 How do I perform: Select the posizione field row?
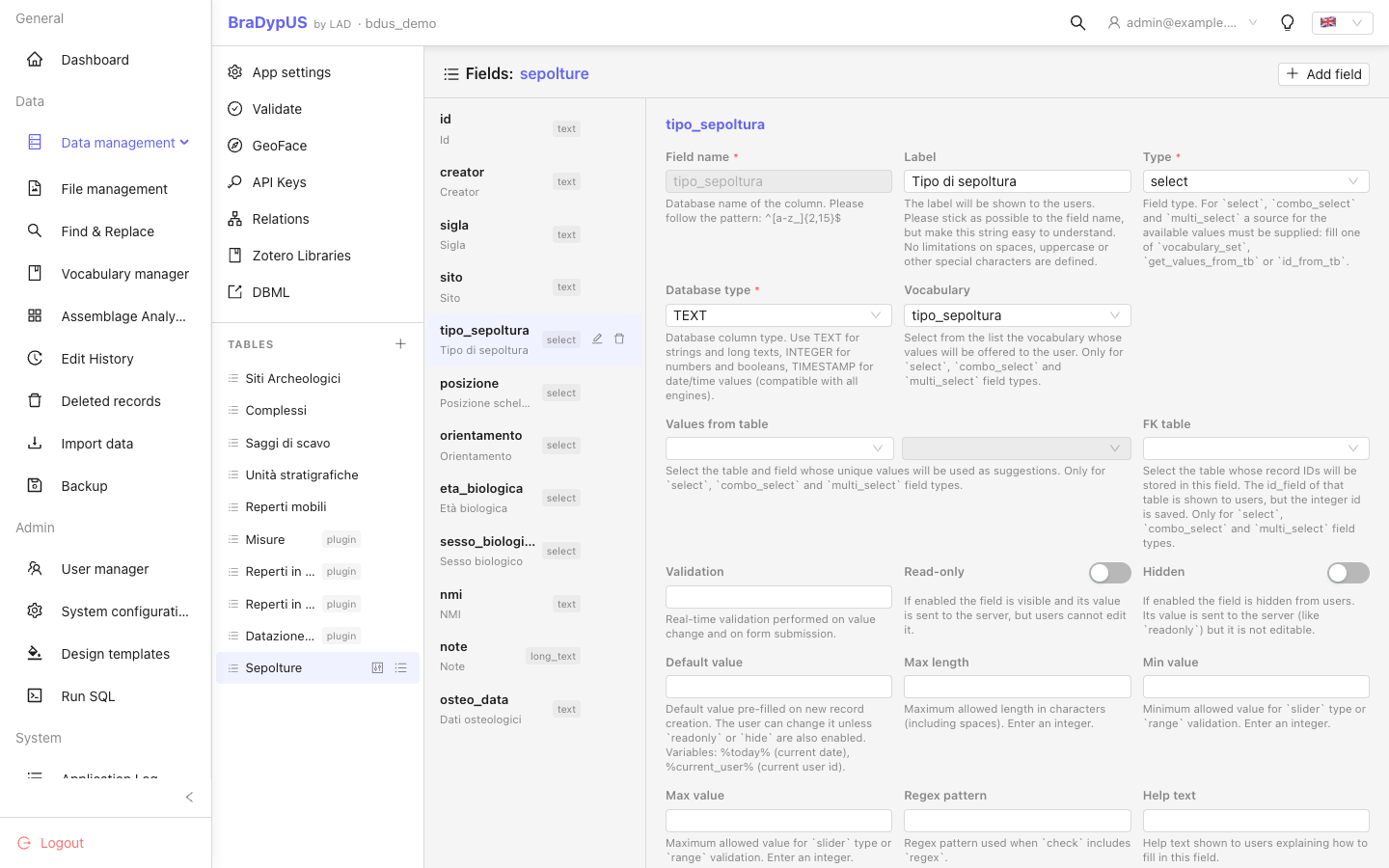point(533,393)
